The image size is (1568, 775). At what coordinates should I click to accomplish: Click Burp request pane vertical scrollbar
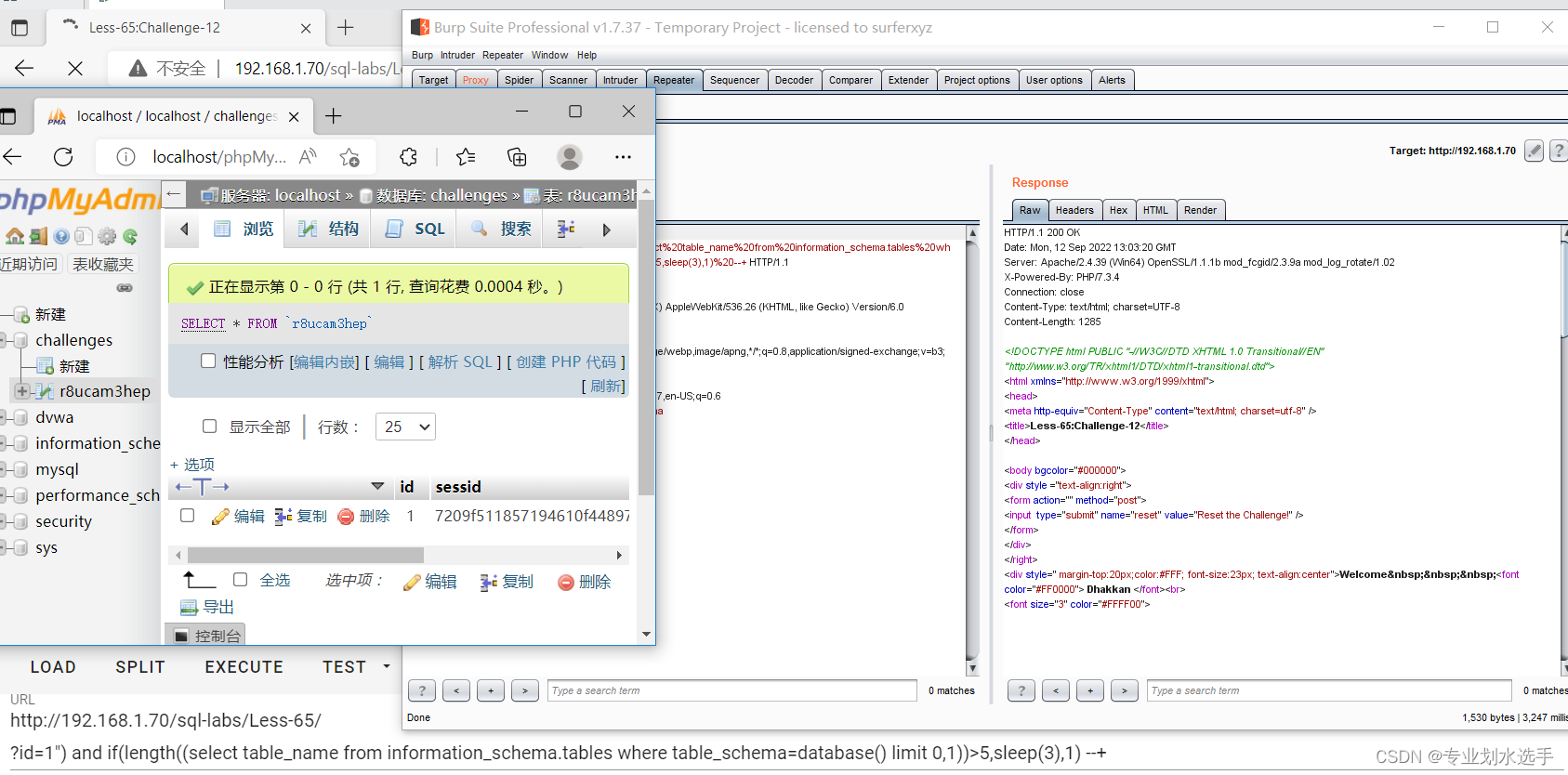pyautogui.click(x=973, y=451)
